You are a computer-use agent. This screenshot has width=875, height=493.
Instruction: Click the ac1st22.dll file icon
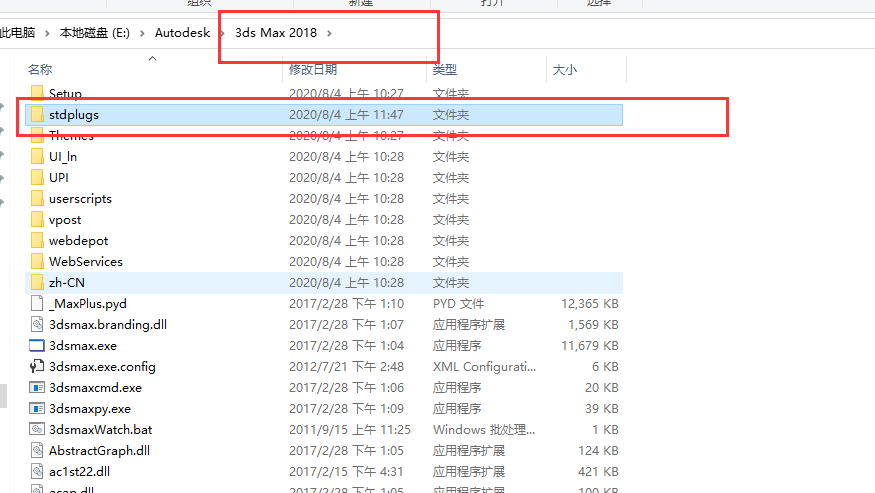[37, 471]
